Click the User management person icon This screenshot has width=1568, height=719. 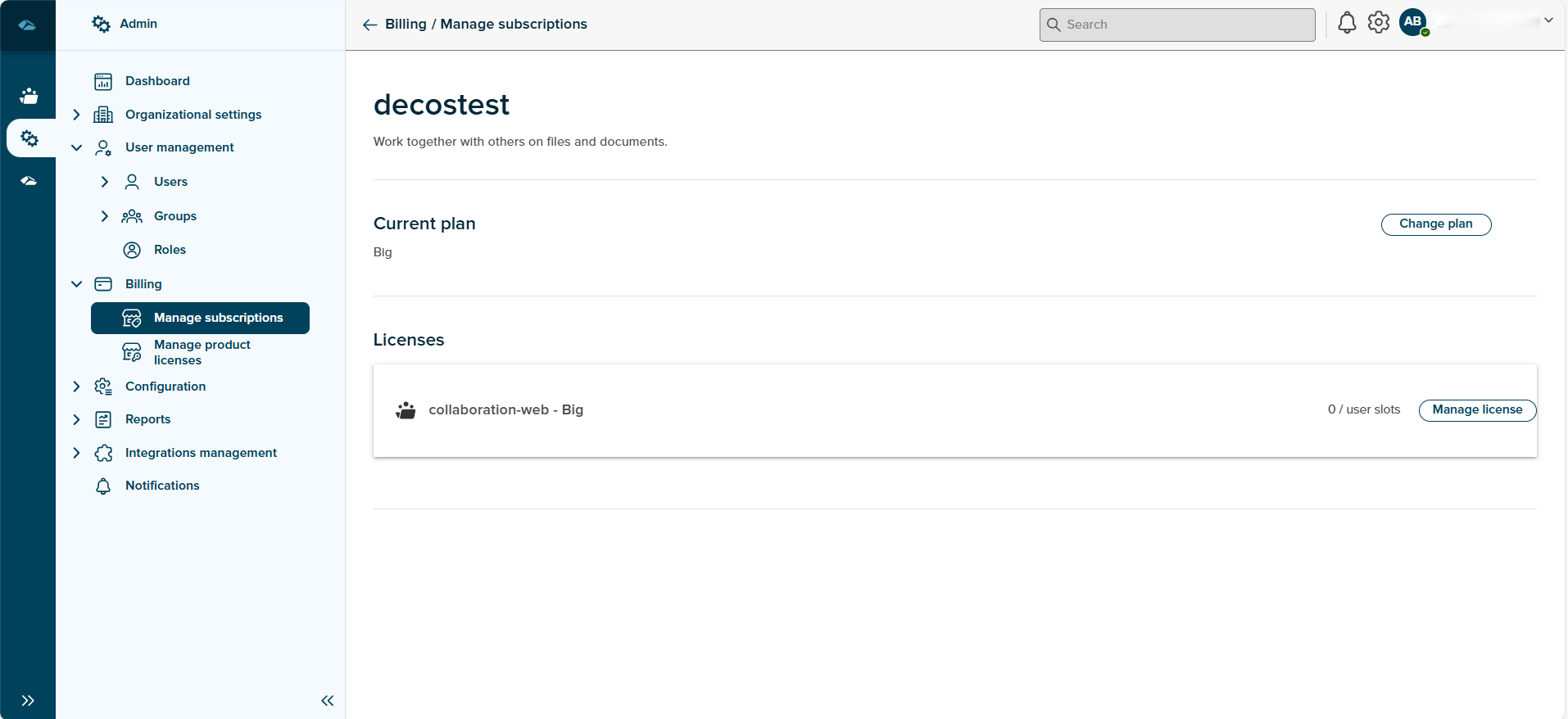point(103,147)
